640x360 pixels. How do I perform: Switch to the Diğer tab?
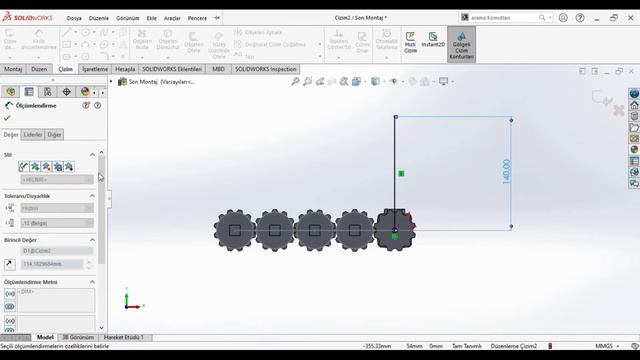54,135
